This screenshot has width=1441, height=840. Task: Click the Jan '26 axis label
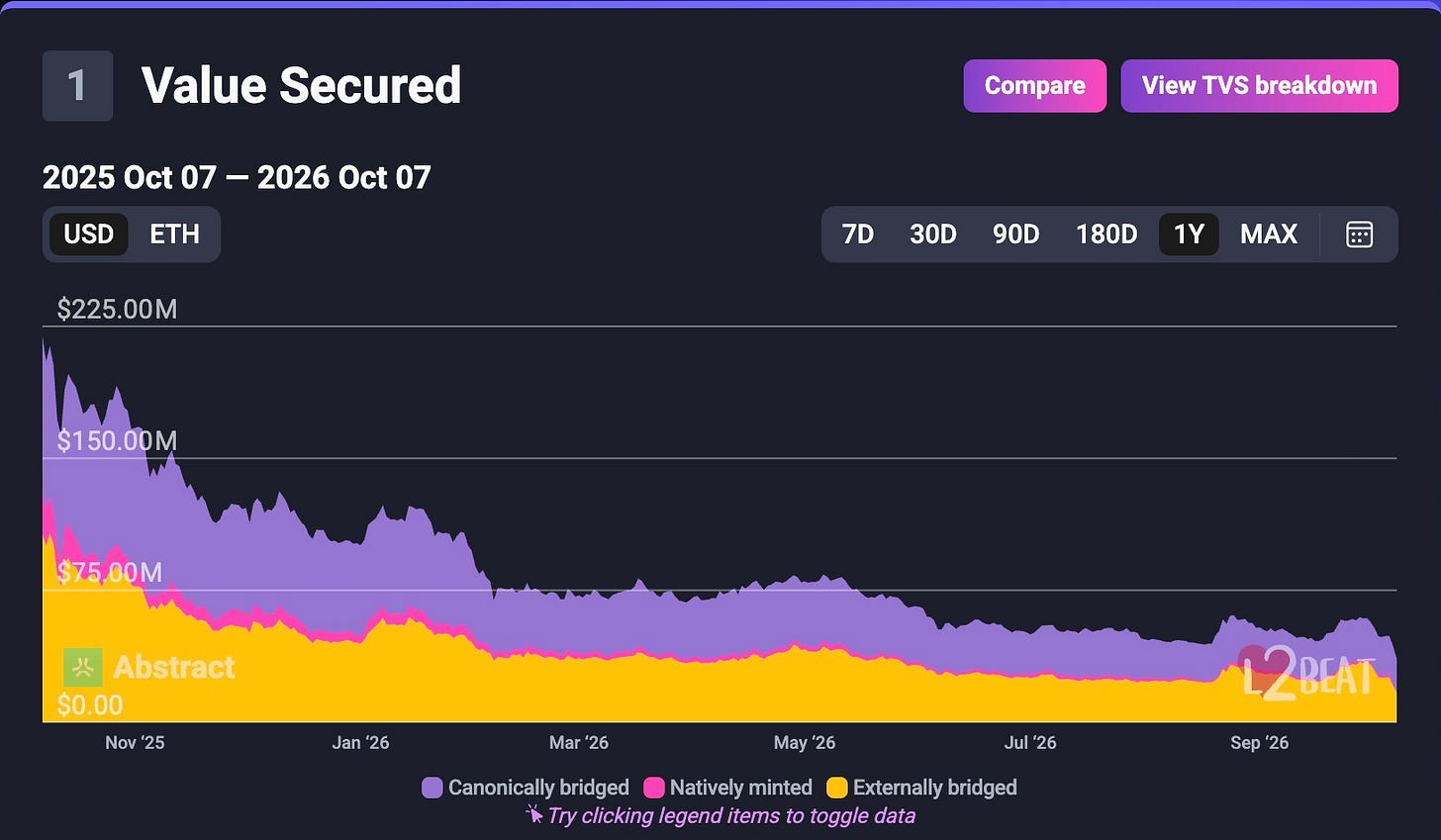(x=360, y=743)
